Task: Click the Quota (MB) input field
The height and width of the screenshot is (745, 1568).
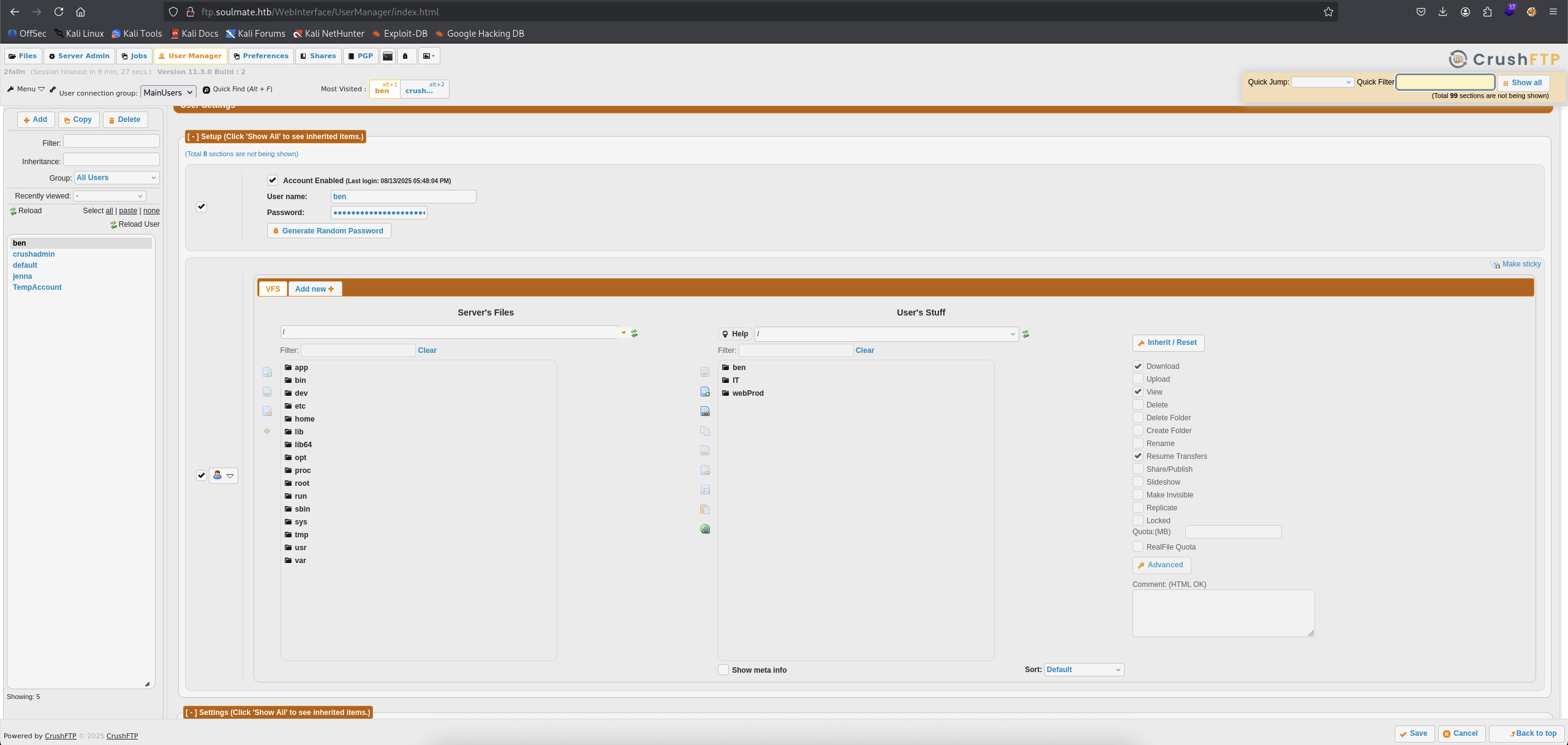Action: (1233, 532)
